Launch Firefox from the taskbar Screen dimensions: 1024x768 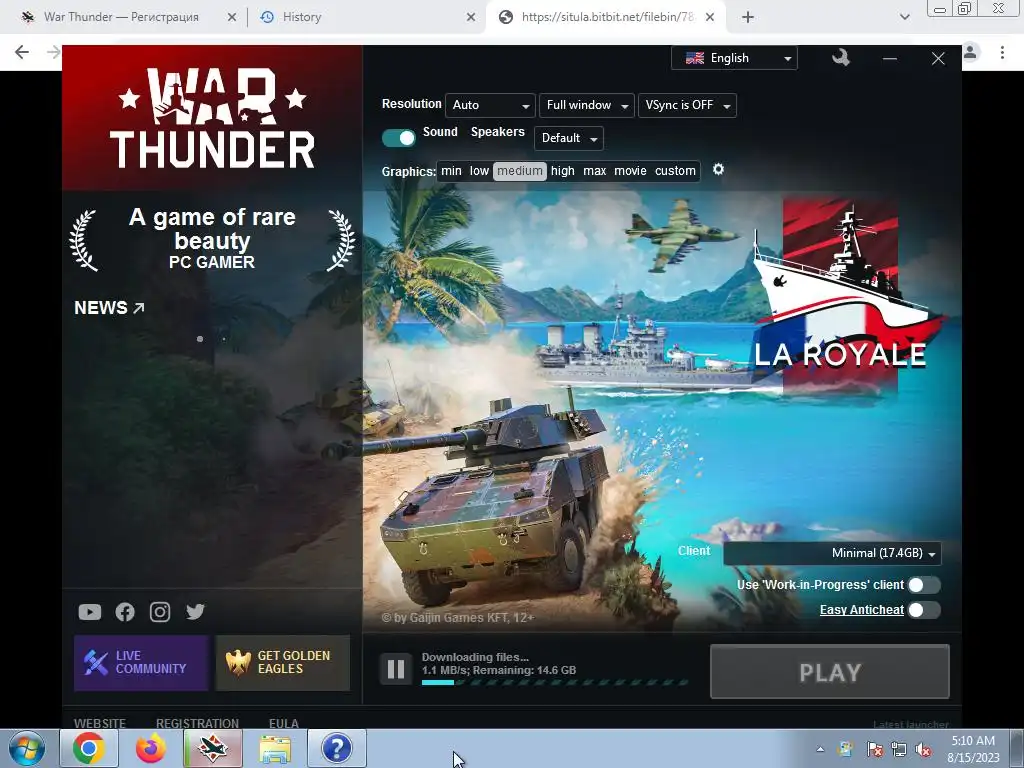click(151, 748)
